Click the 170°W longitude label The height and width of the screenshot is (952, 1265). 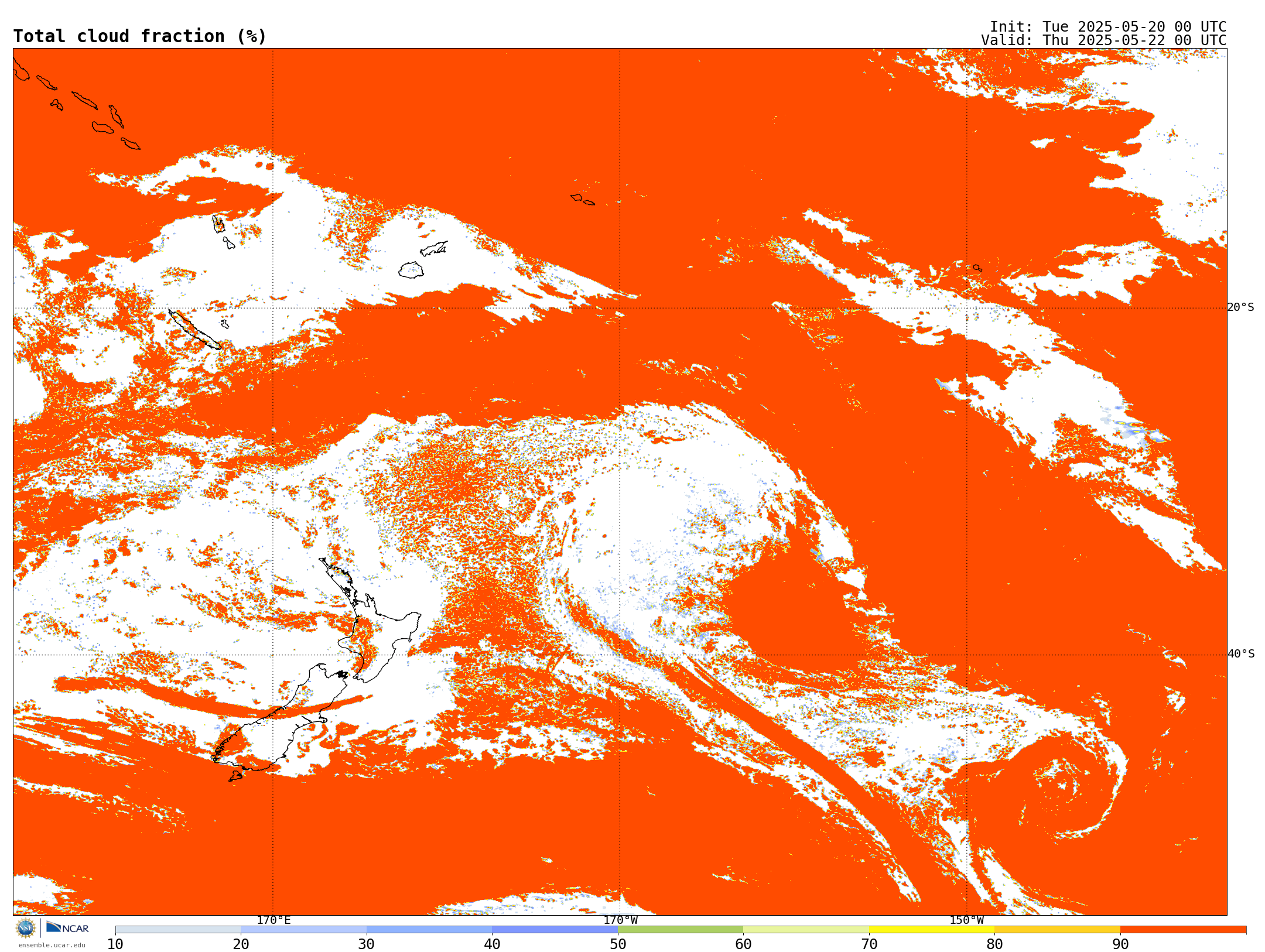pyautogui.click(x=620, y=920)
